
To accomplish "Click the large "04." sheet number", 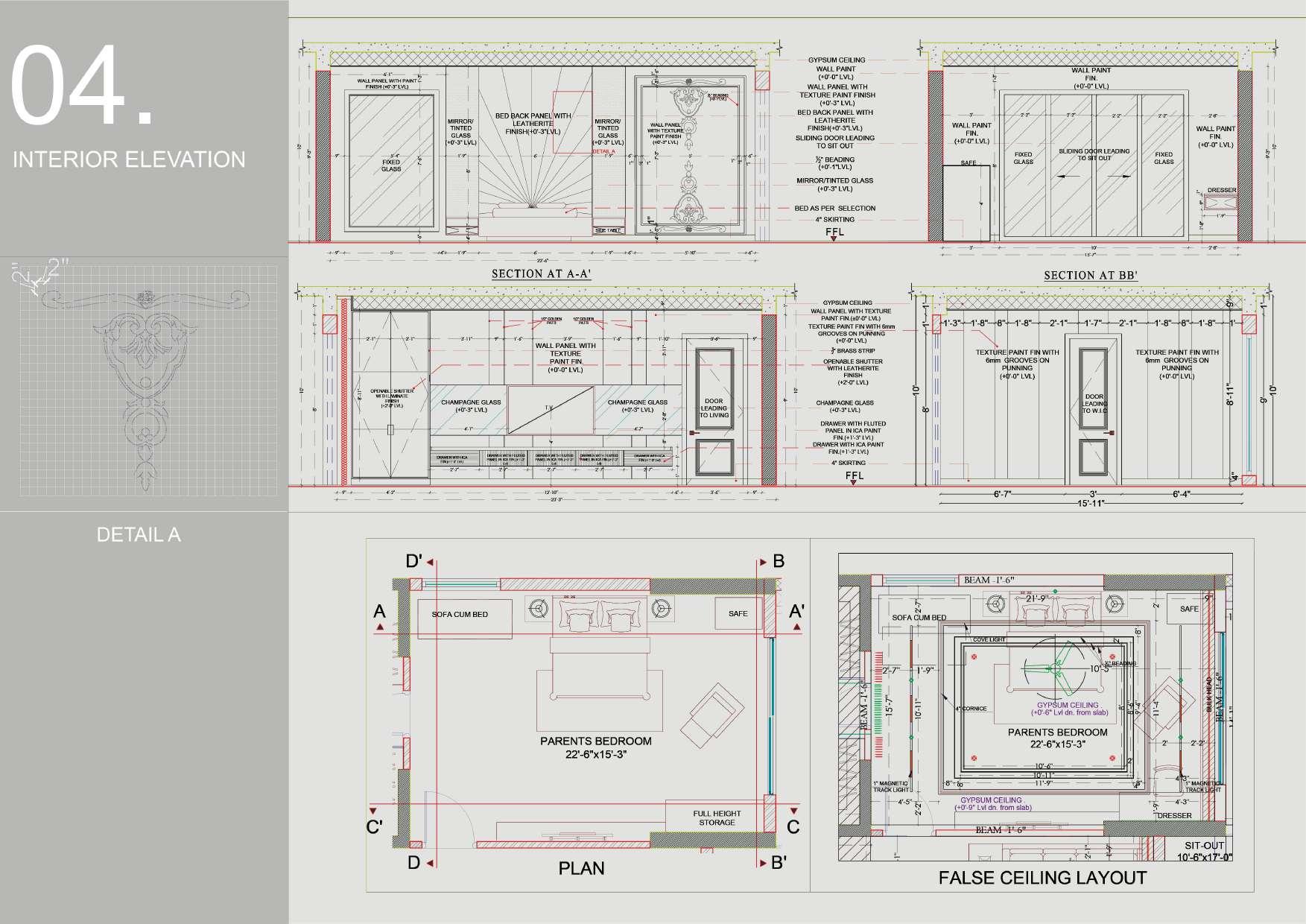I will (x=81, y=86).
